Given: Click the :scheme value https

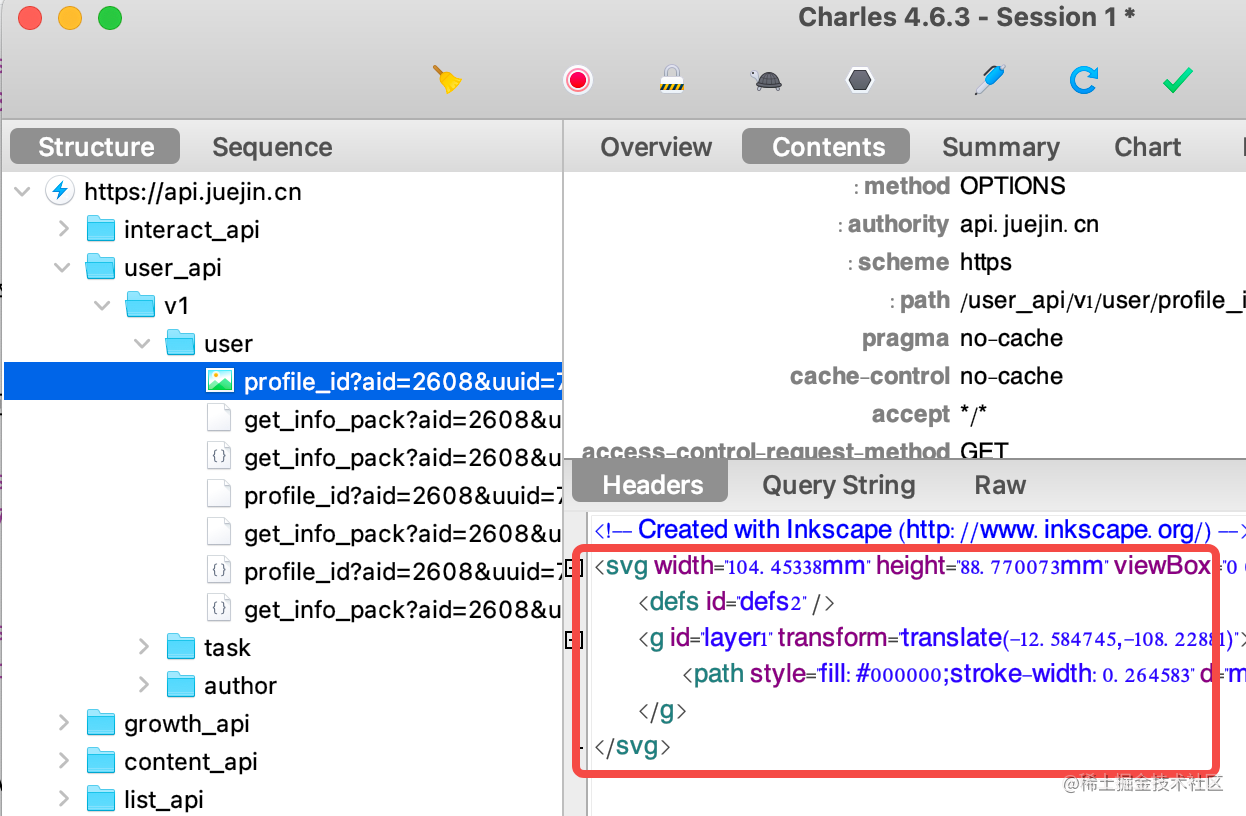Looking at the screenshot, I should [986, 262].
